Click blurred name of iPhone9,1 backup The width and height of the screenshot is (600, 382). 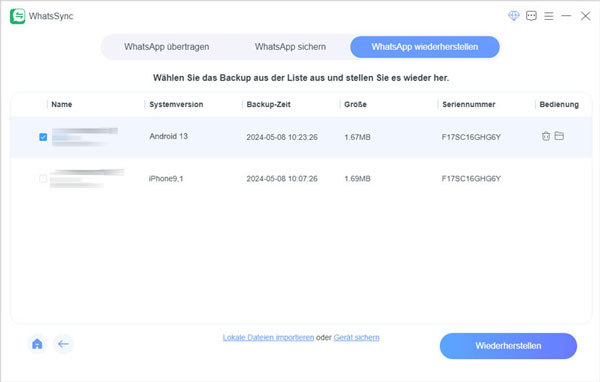coord(87,178)
